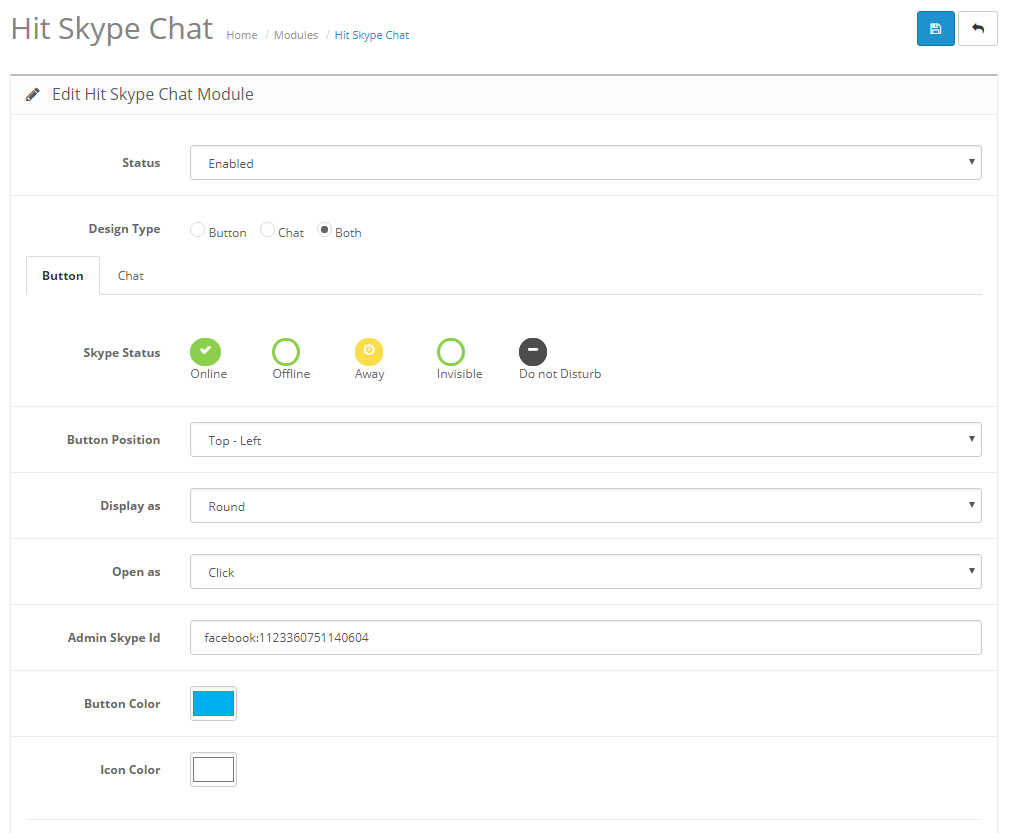Choose Button design type radio

(x=198, y=230)
